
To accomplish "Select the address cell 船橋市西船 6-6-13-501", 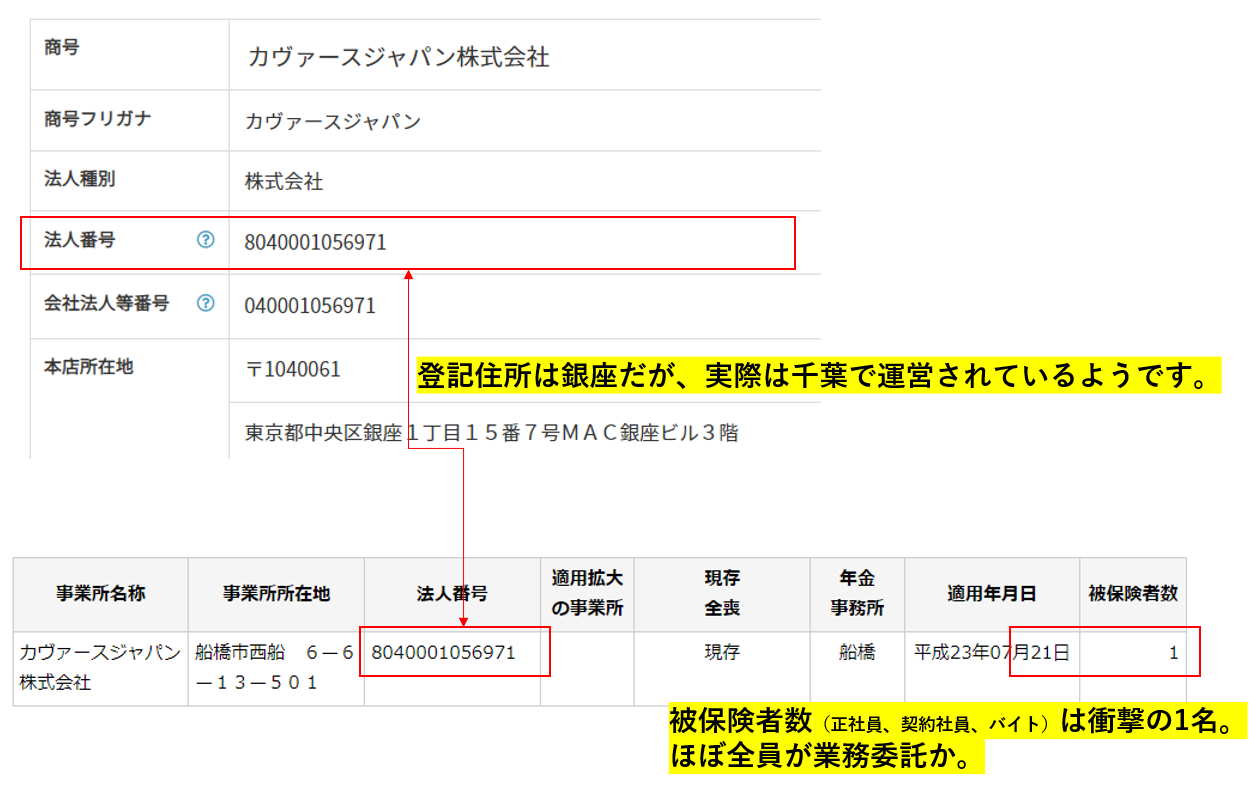I will pos(275,667).
